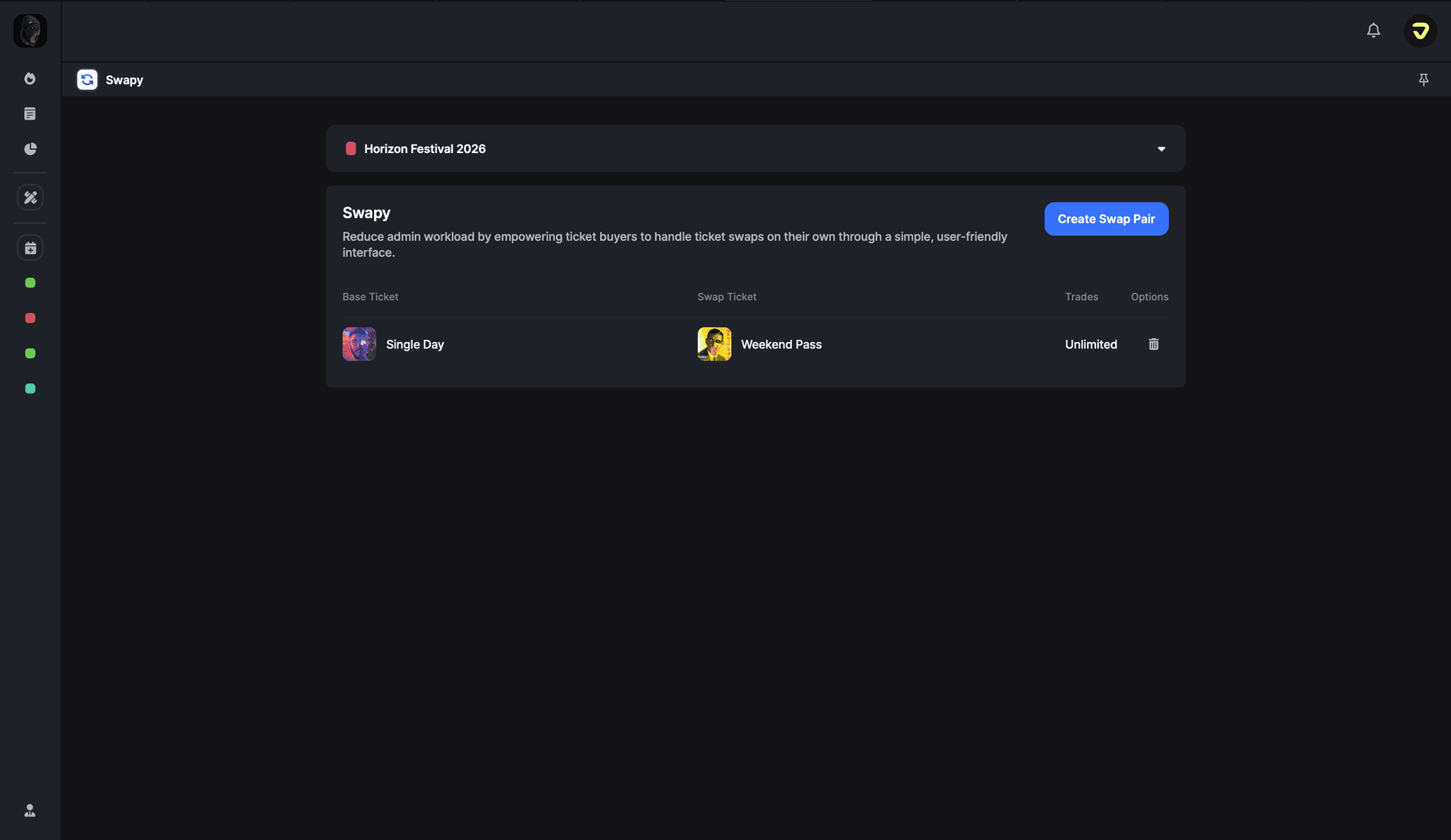
Task: Click the Swapy swap icon in header
Action: [86, 79]
